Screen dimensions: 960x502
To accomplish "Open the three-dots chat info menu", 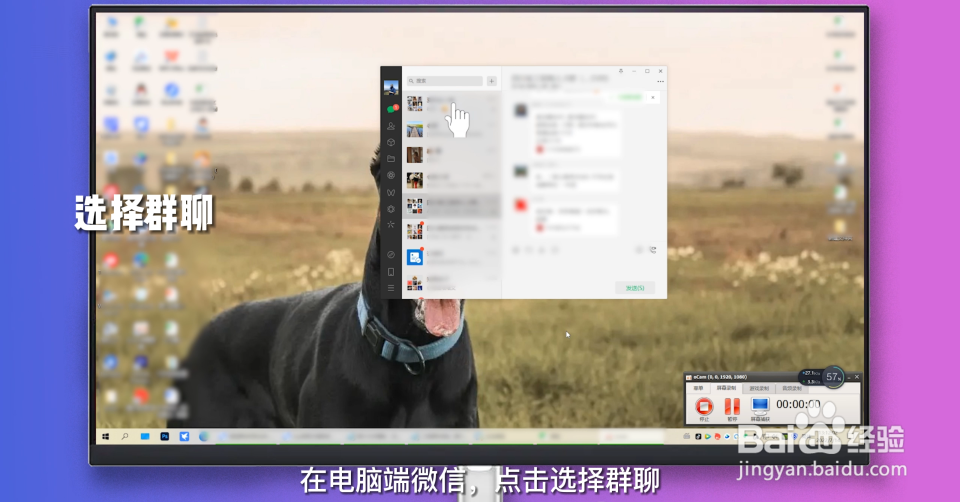I will click(x=661, y=81).
